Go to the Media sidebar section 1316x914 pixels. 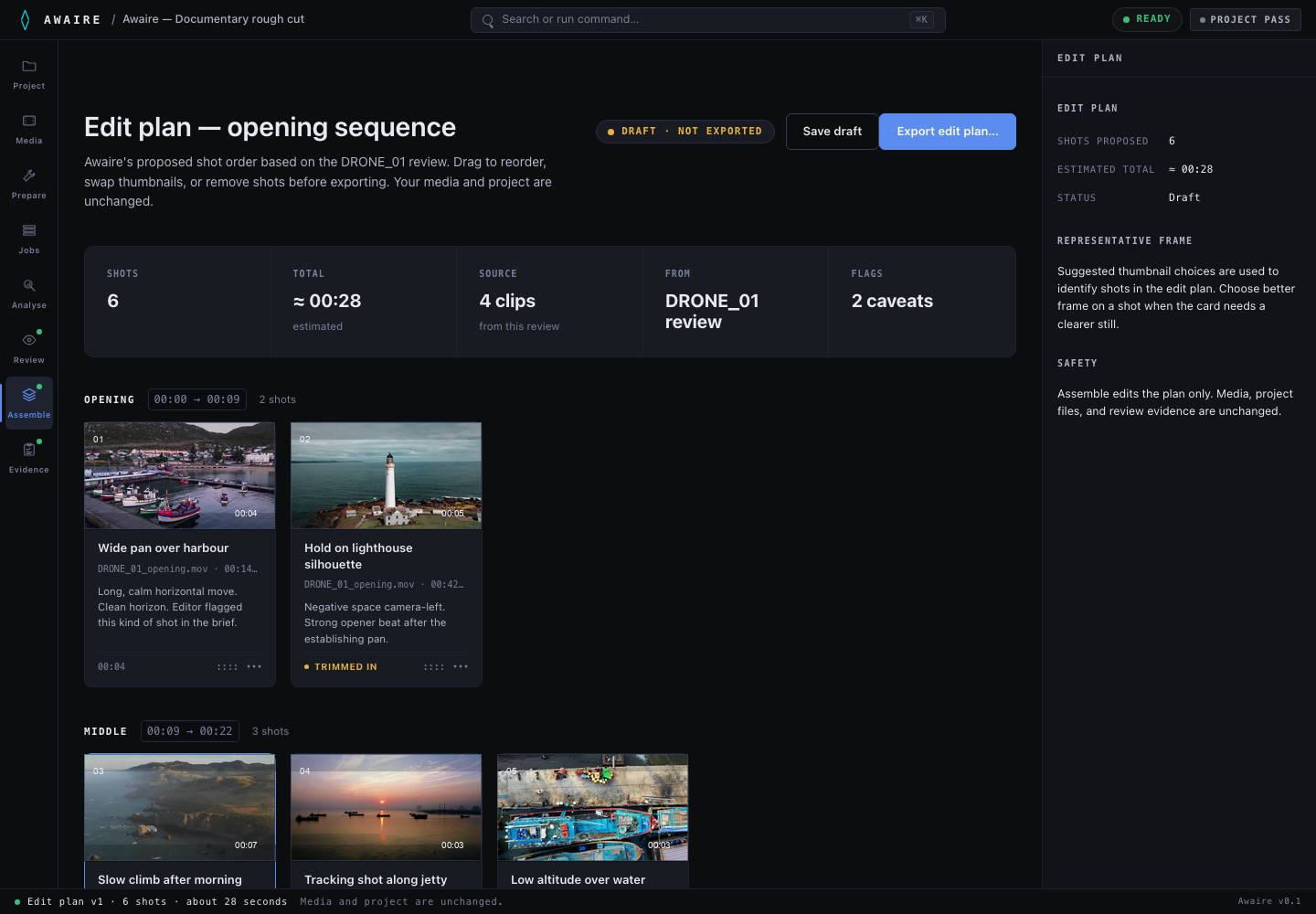pos(29,130)
